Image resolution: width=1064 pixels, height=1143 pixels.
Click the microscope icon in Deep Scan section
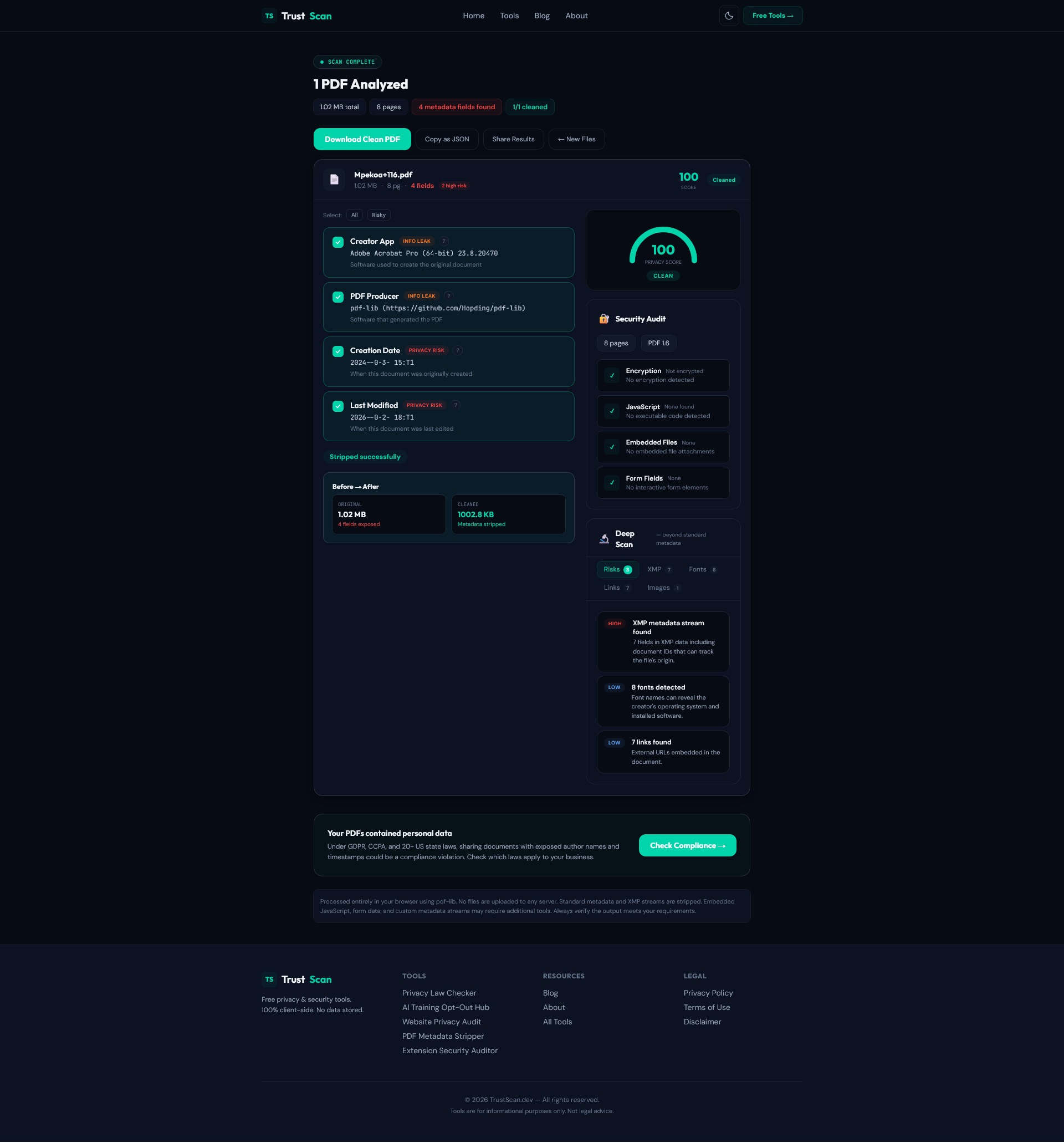(x=603, y=538)
